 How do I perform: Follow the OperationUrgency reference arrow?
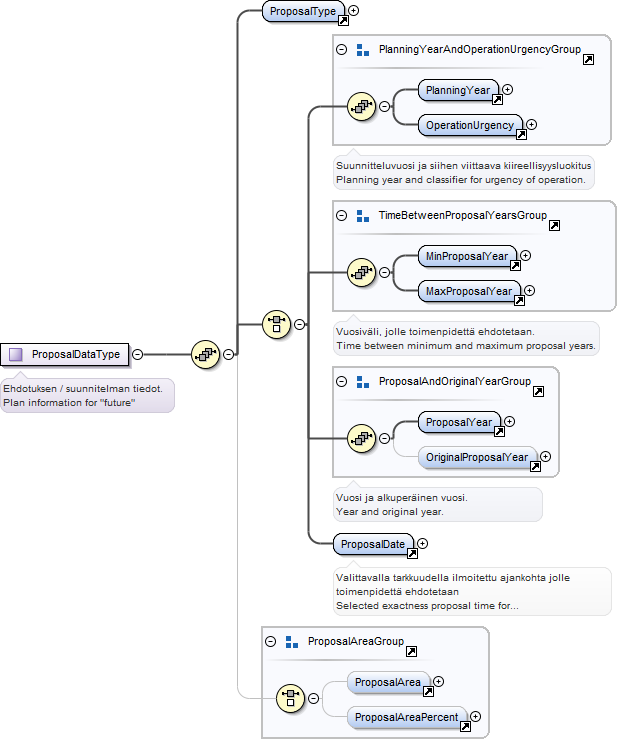[x=521, y=135]
